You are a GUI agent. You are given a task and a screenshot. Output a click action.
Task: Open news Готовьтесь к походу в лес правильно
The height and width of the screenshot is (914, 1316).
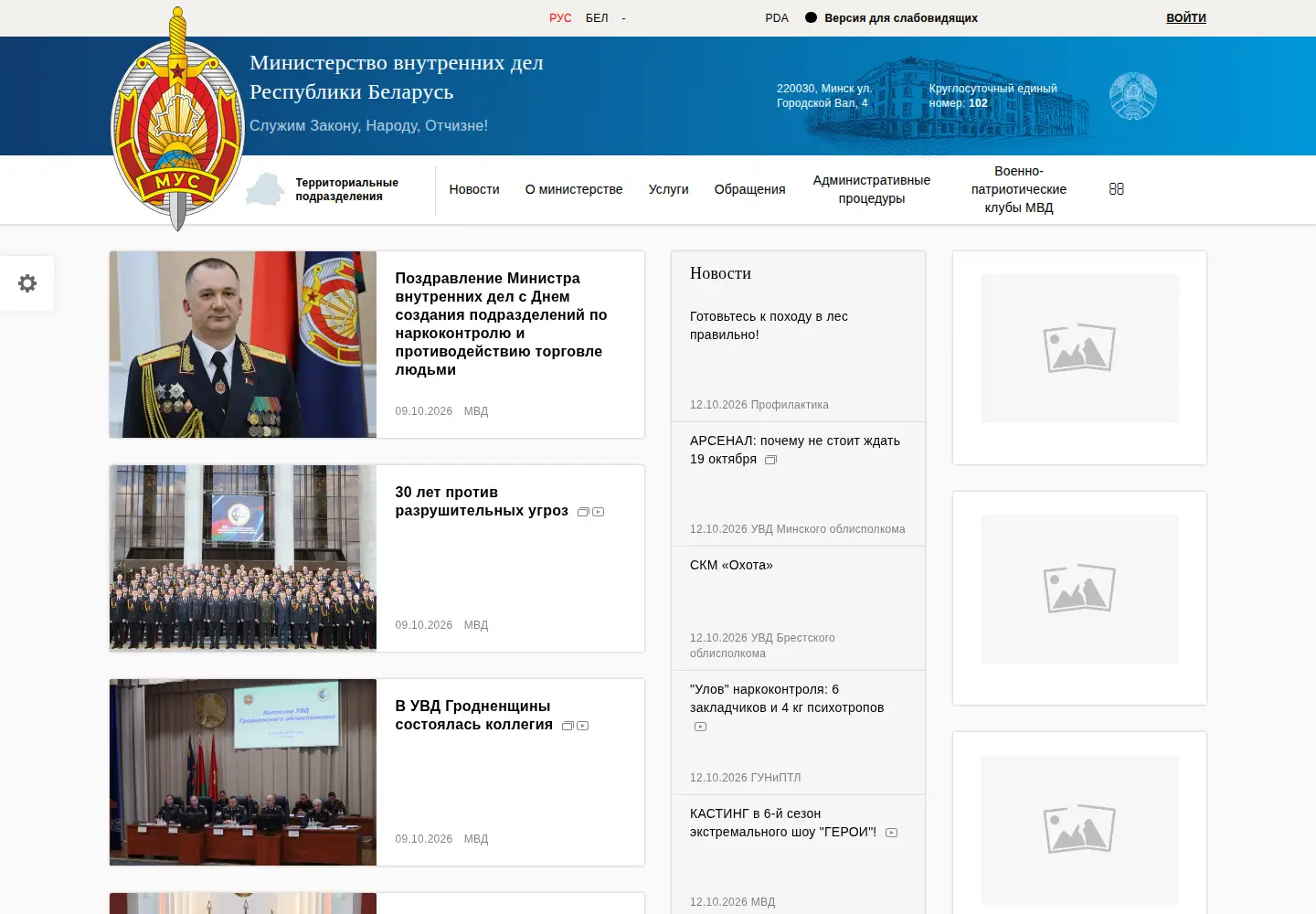pos(769,325)
